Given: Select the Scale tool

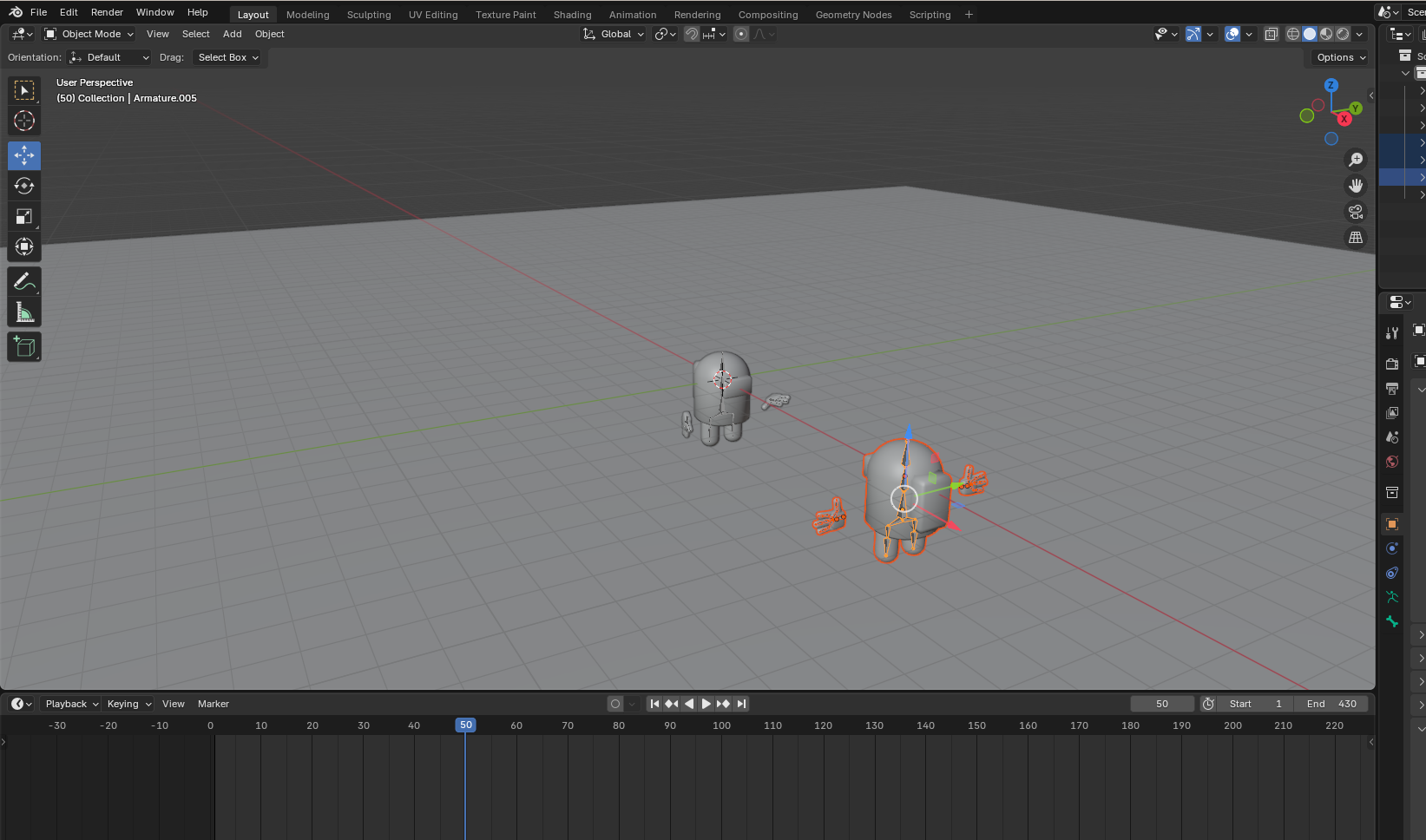Looking at the screenshot, I should pyautogui.click(x=24, y=217).
